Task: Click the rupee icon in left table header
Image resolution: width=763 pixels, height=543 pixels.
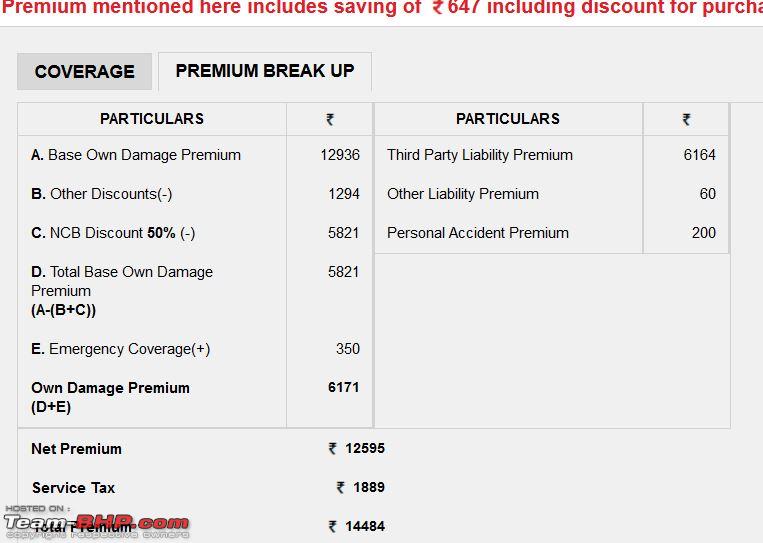Action: pyautogui.click(x=330, y=119)
